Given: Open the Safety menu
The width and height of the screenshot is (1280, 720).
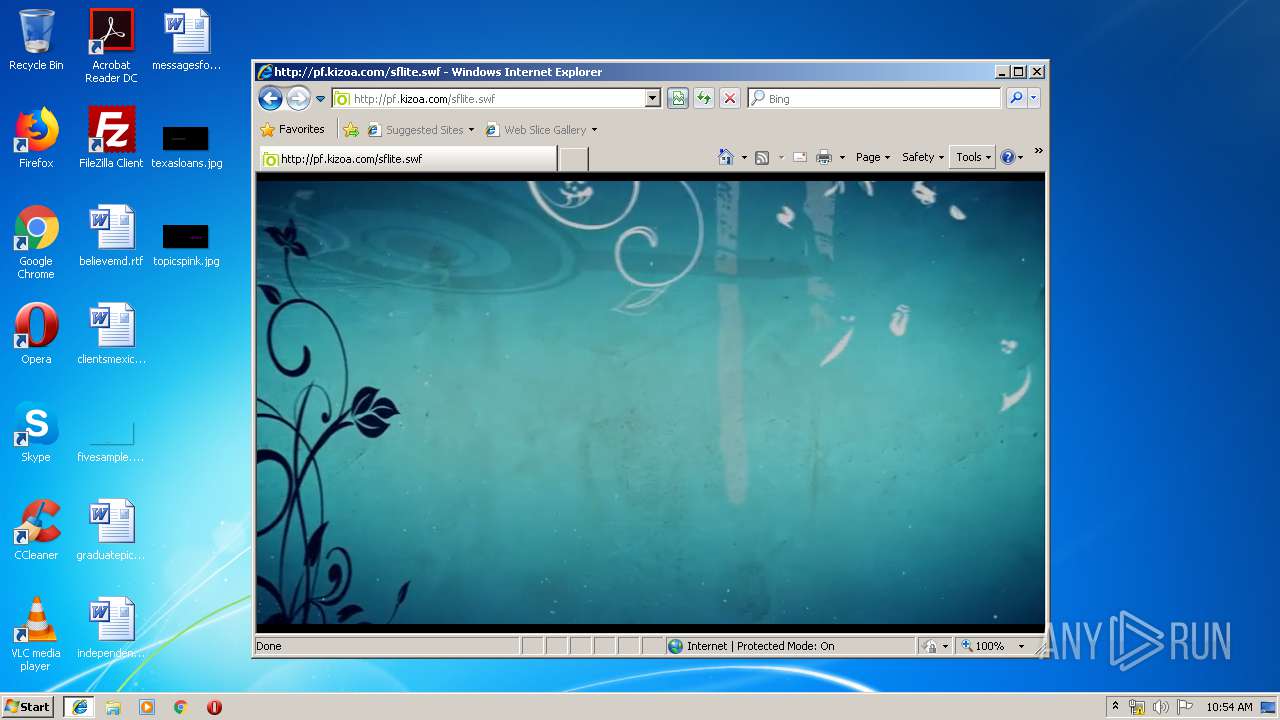Looking at the screenshot, I should point(922,157).
